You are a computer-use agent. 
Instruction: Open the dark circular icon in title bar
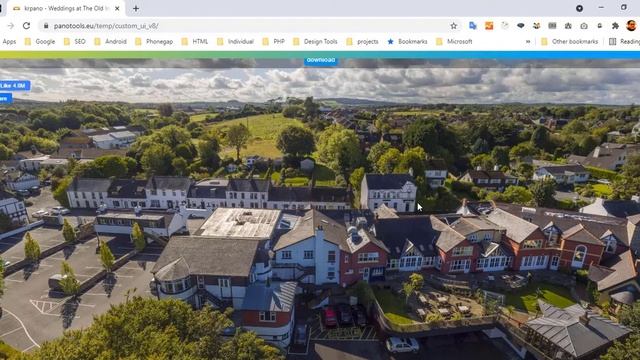(x=579, y=8)
